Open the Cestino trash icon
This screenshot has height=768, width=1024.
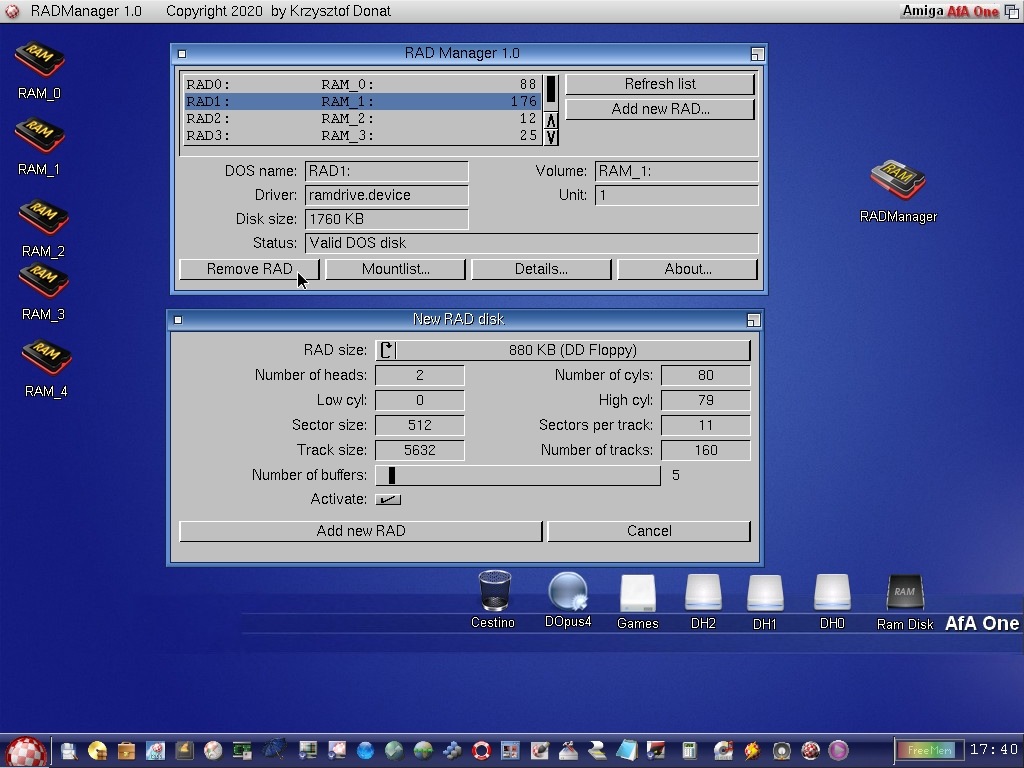click(x=494, y=592)
